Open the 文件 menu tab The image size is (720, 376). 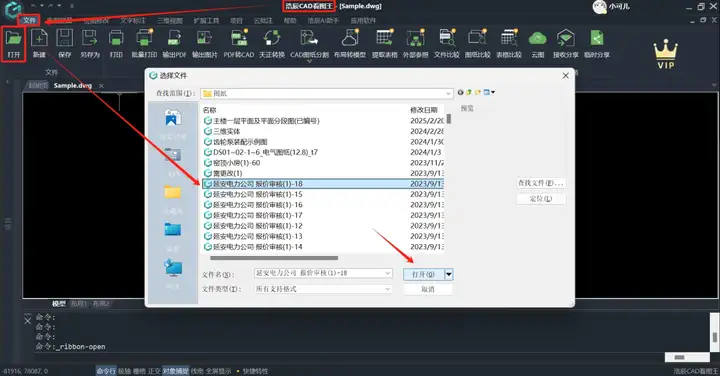click(29, 20)
